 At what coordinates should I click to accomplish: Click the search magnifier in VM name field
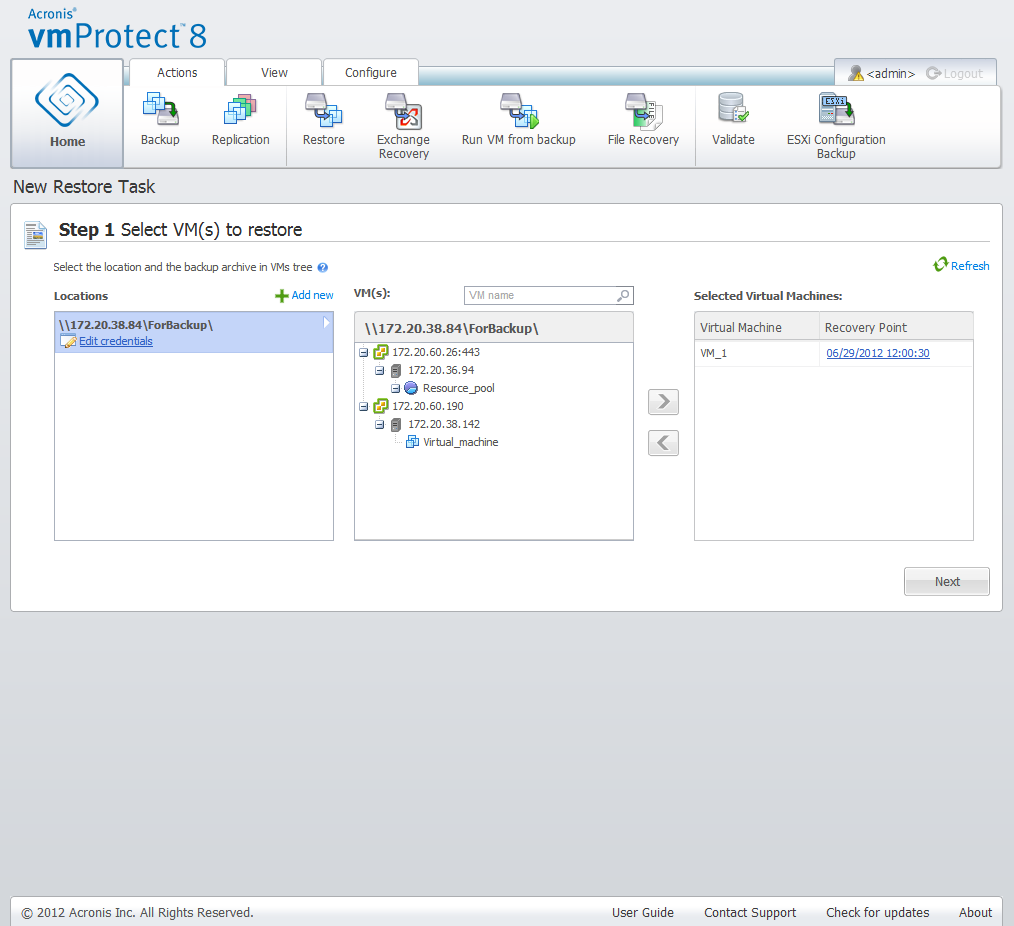[623, 296]
